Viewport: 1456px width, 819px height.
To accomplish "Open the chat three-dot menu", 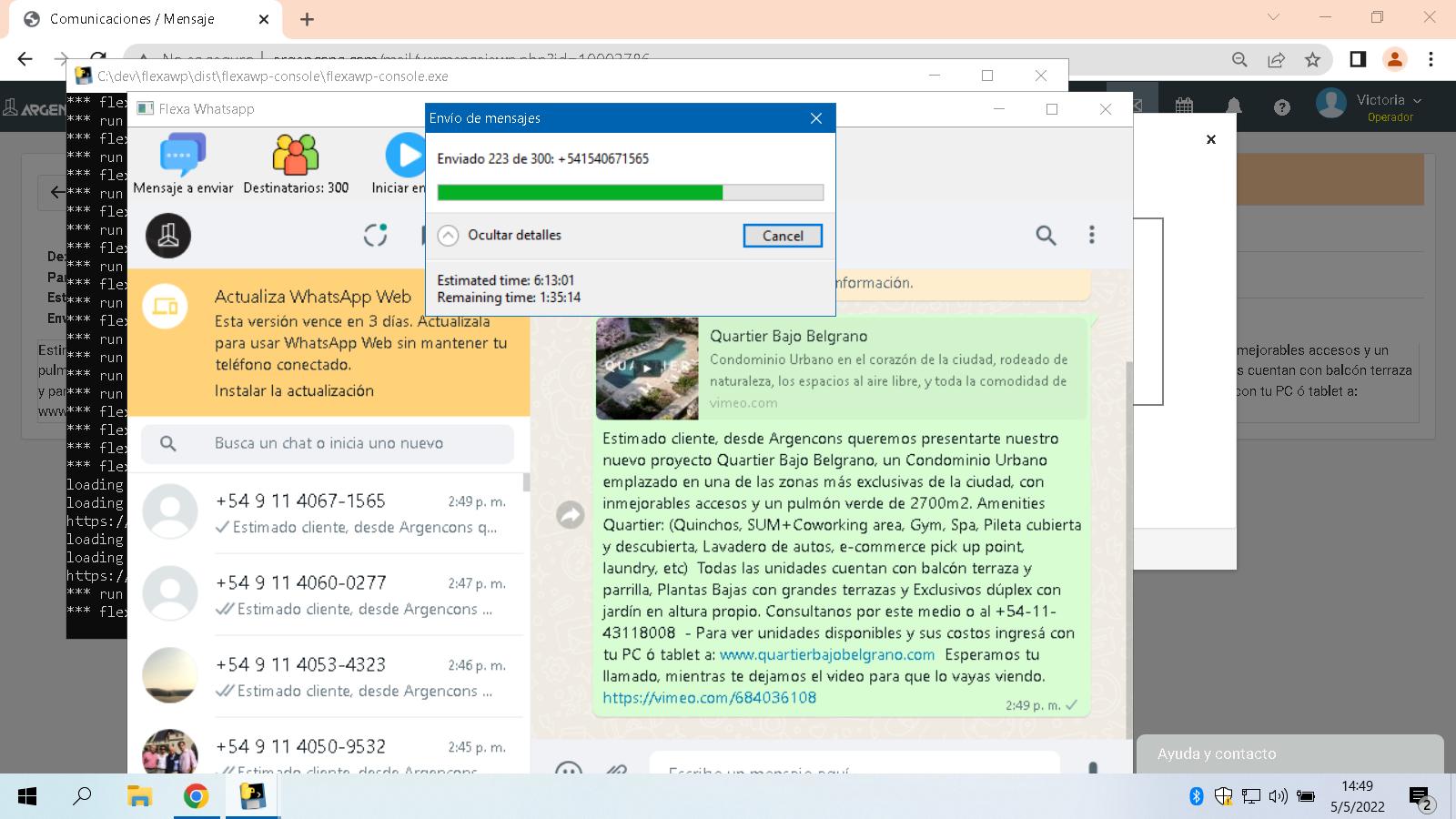I will pyautogui.click(x=1092, y=235).
